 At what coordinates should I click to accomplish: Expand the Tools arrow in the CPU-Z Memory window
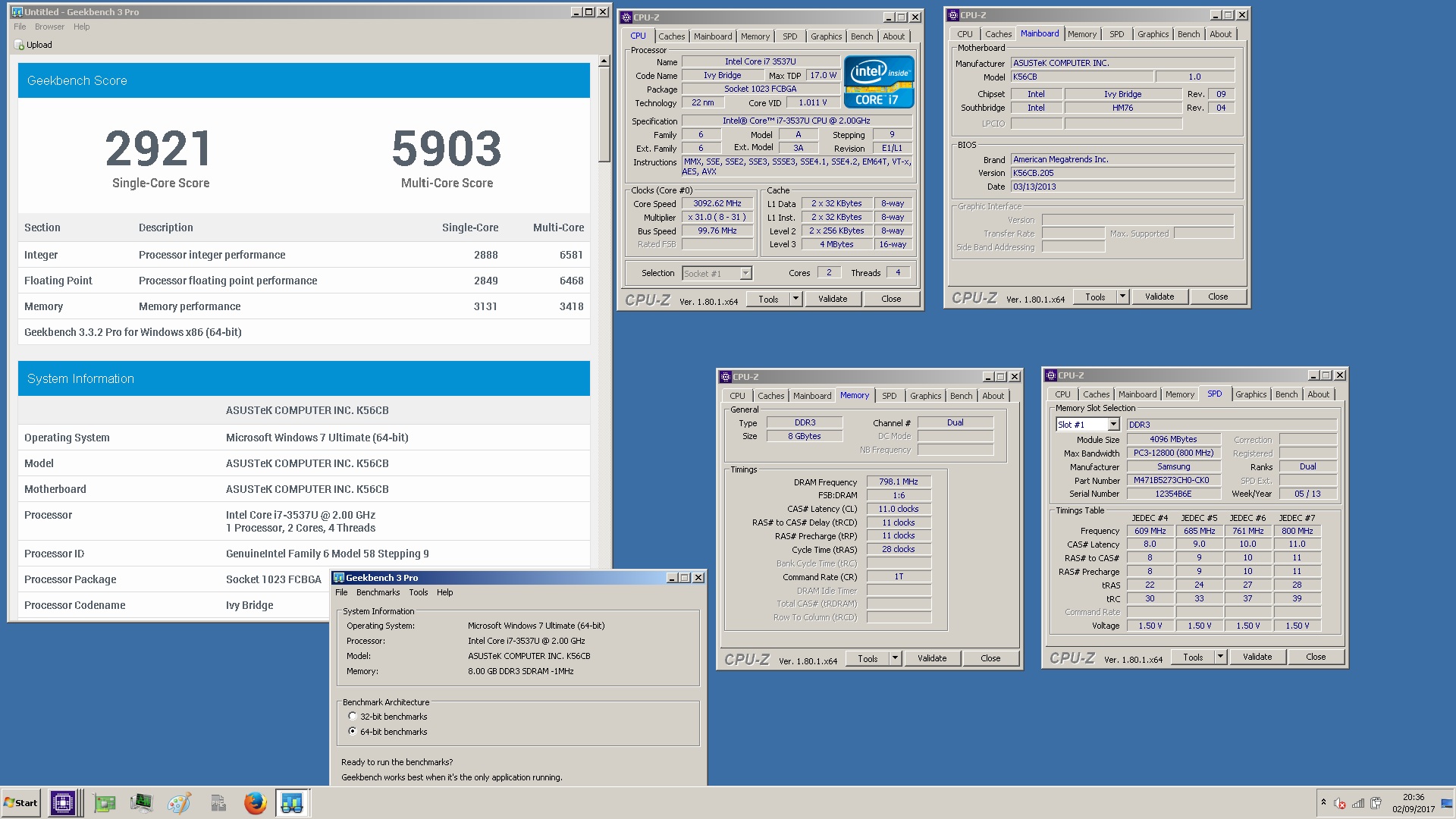[895, 659]
